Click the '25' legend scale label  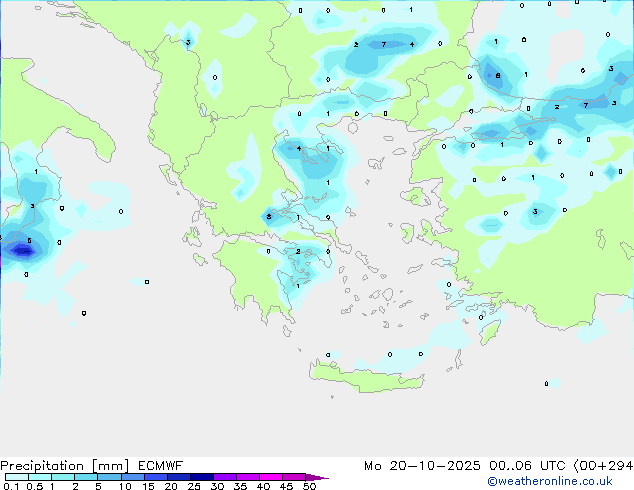pos(194,486)
